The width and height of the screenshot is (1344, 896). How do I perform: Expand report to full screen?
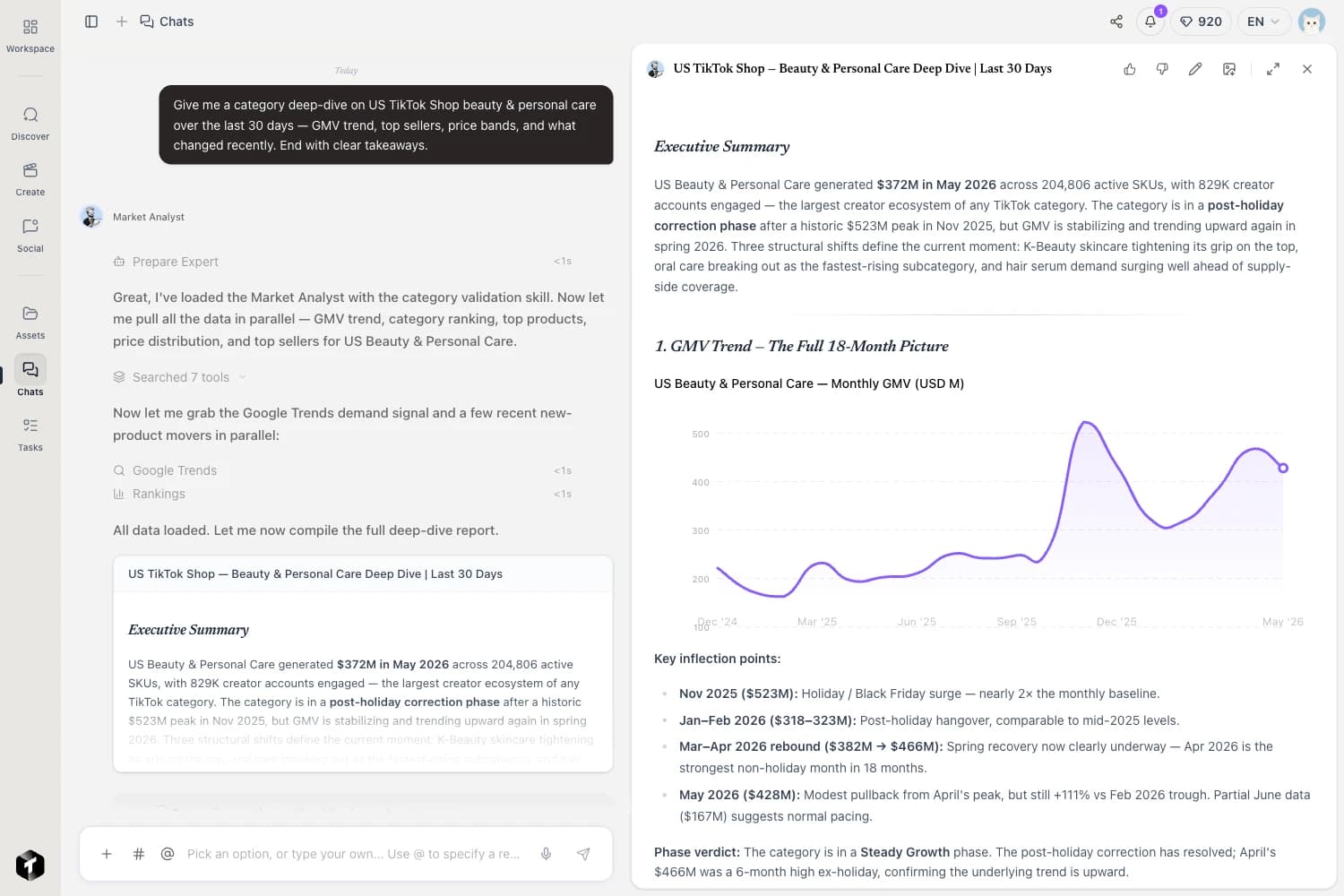(x=1273, y=69)
